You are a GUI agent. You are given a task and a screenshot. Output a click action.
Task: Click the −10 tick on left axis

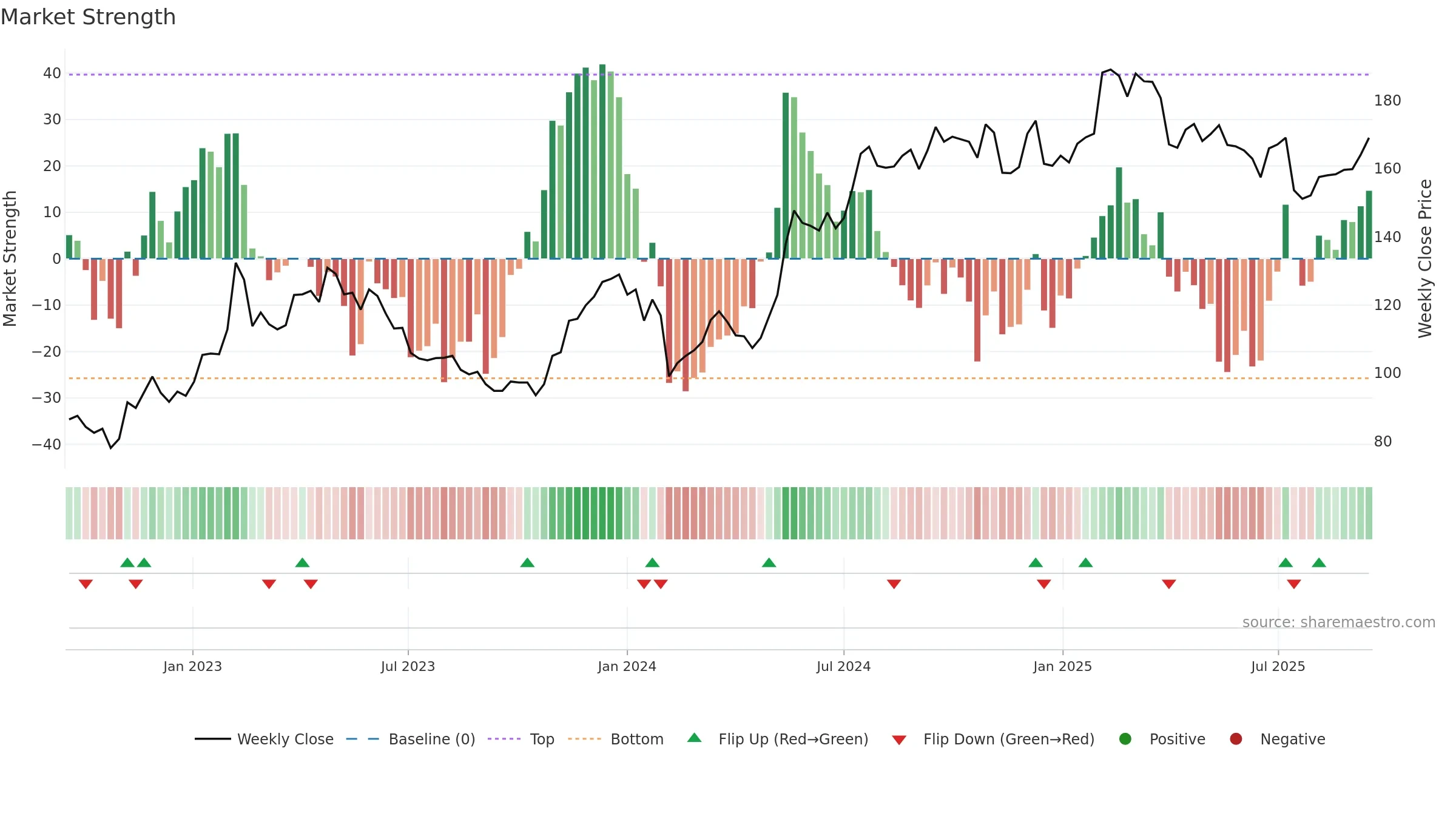pyautogui.click(x=47, y=305)
